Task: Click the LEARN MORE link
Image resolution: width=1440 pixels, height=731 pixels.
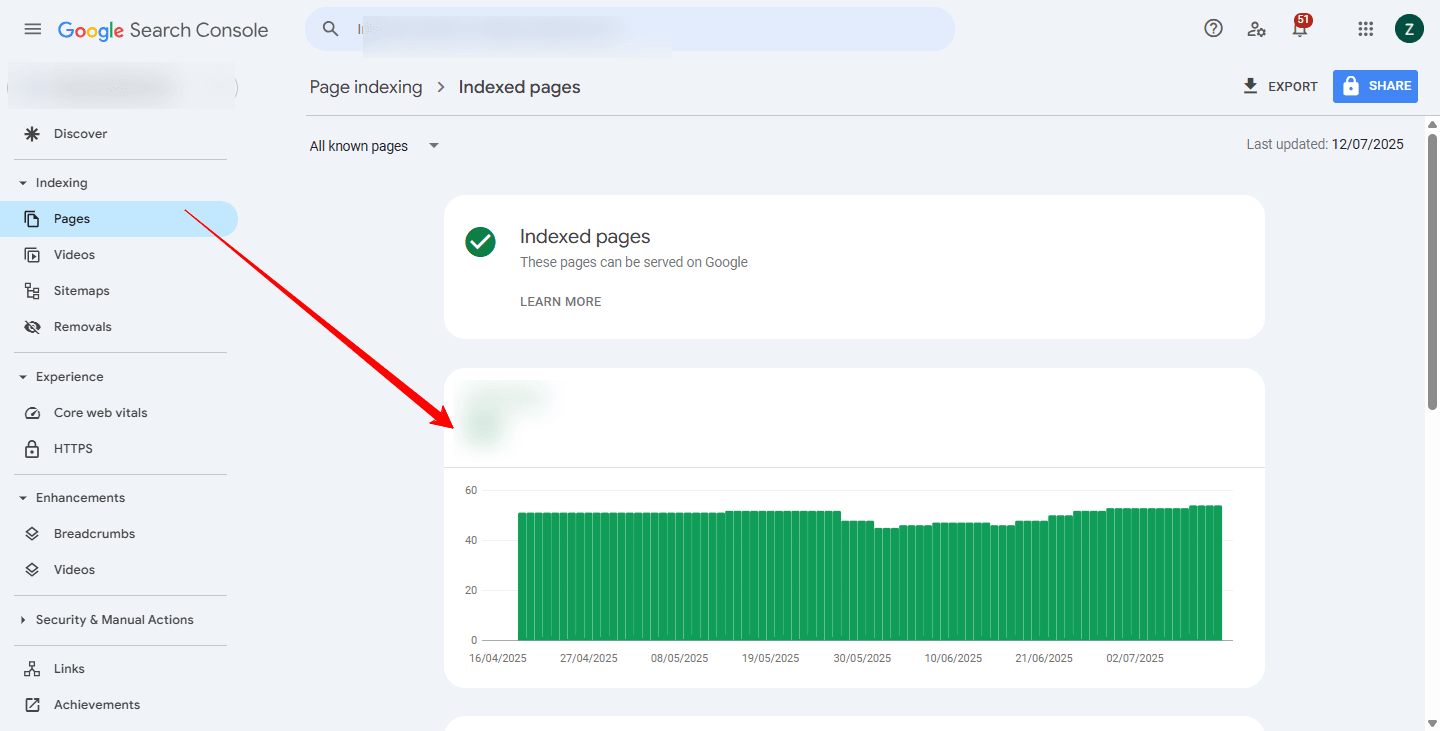Action: 561,302
